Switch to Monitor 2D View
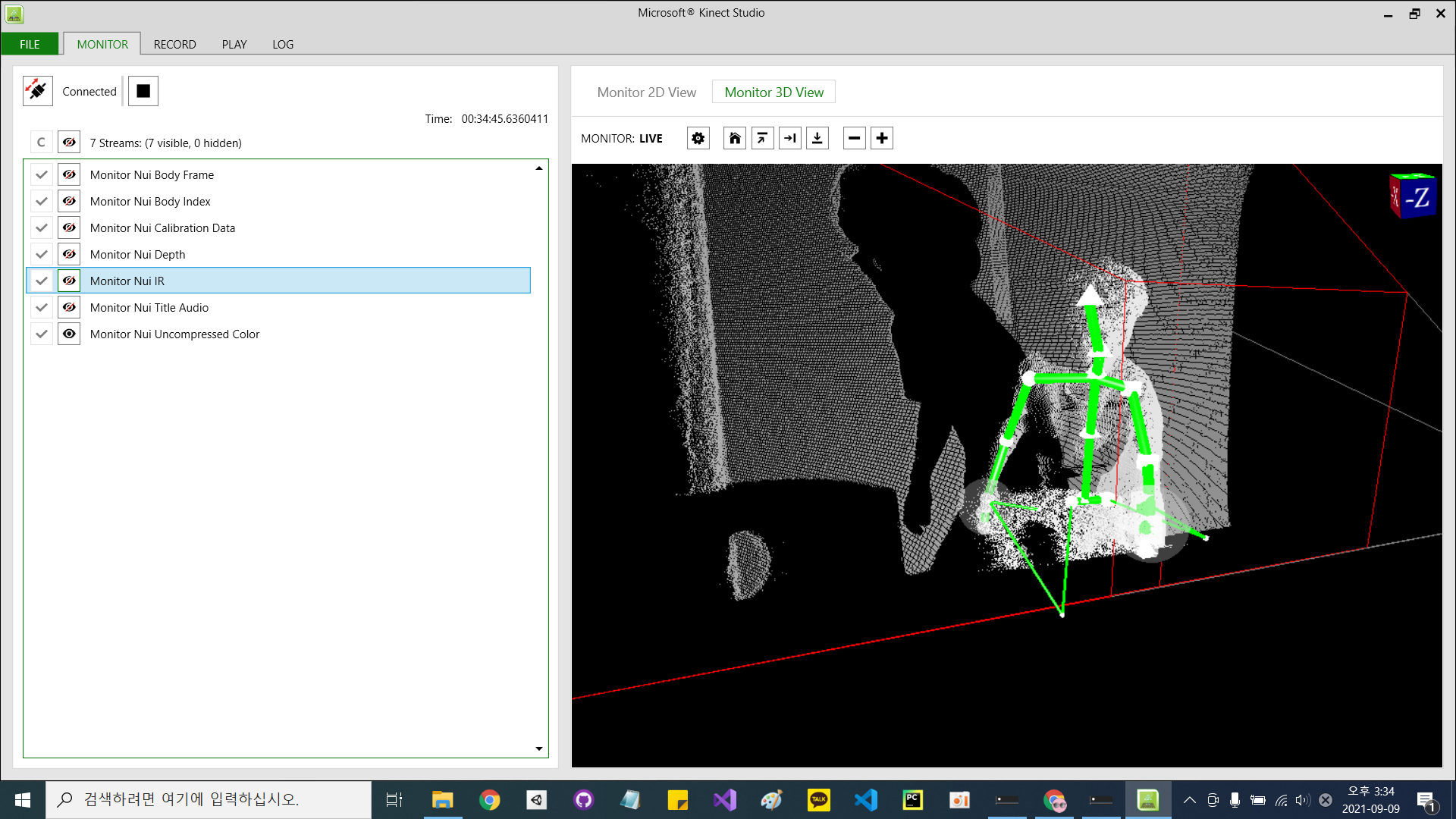This screenshot has height=819, width=1456. point(646,92)
